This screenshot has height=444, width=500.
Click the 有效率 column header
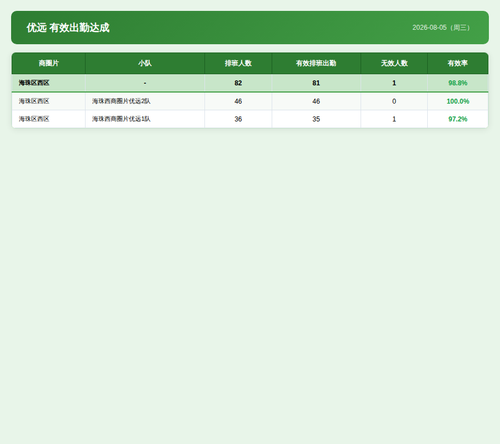click(x=458, y=63)
